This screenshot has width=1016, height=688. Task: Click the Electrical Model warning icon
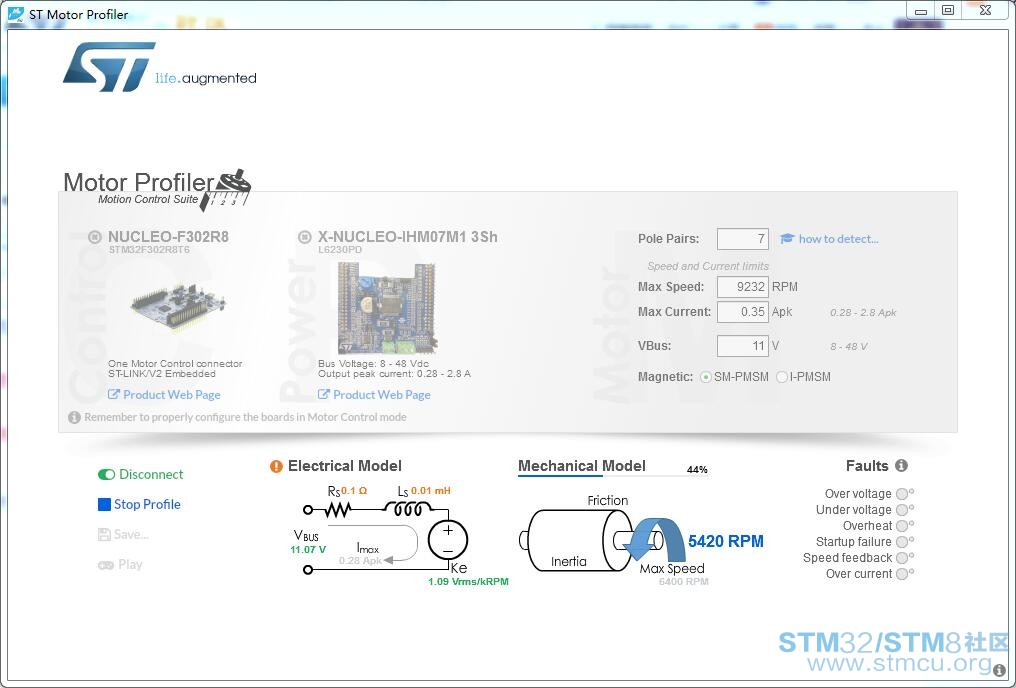pos(276,466)
